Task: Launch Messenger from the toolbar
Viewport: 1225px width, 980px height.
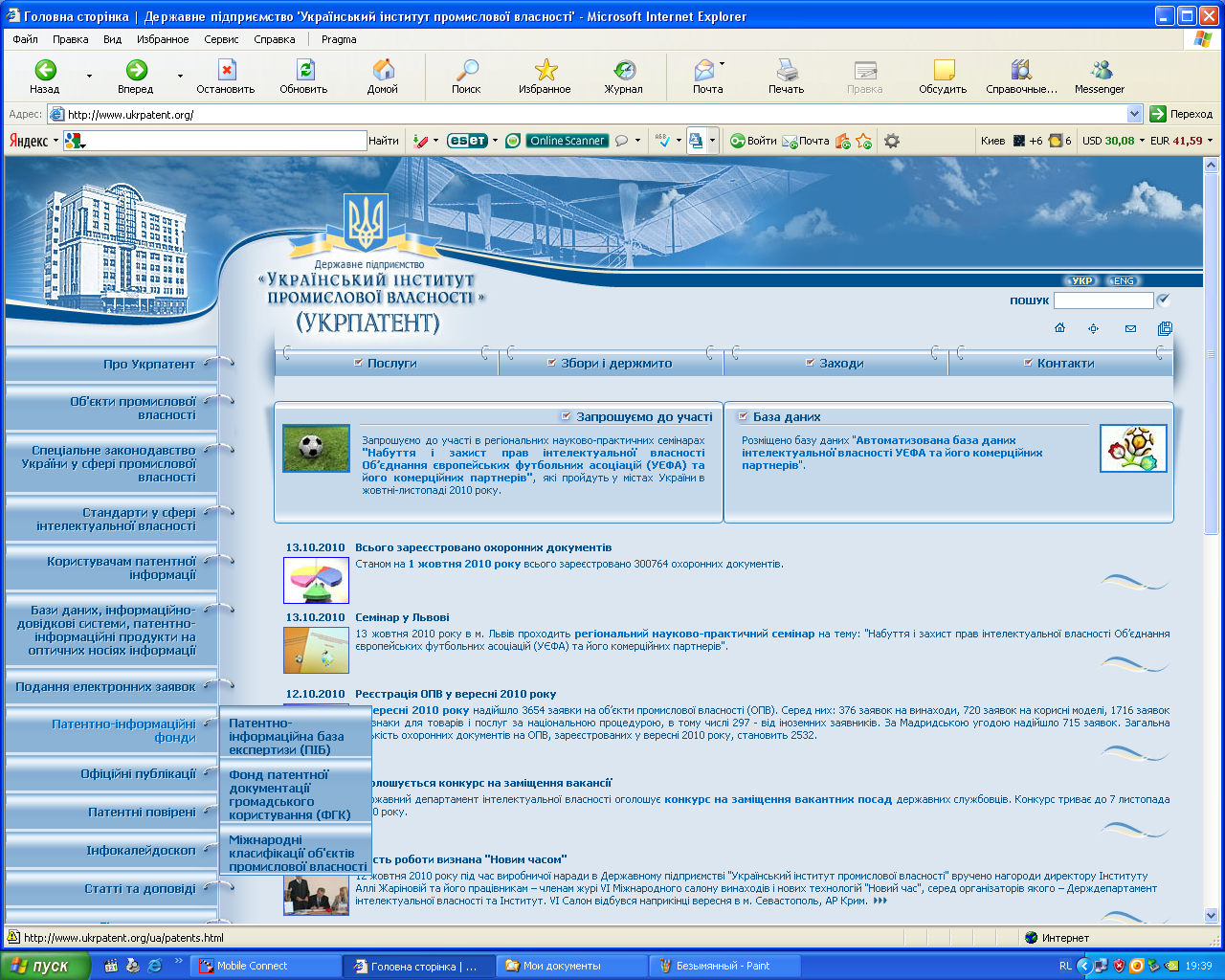Action: 1101,76
